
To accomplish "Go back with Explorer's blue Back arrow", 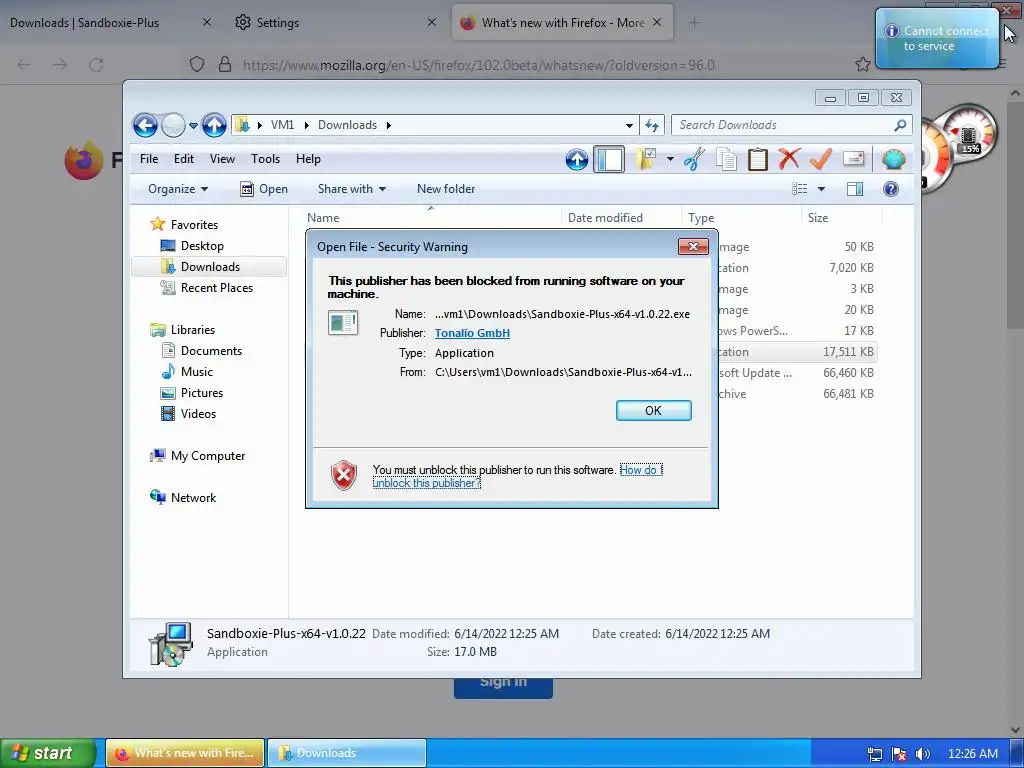I will pyautogui.click(x=145, y=125).
